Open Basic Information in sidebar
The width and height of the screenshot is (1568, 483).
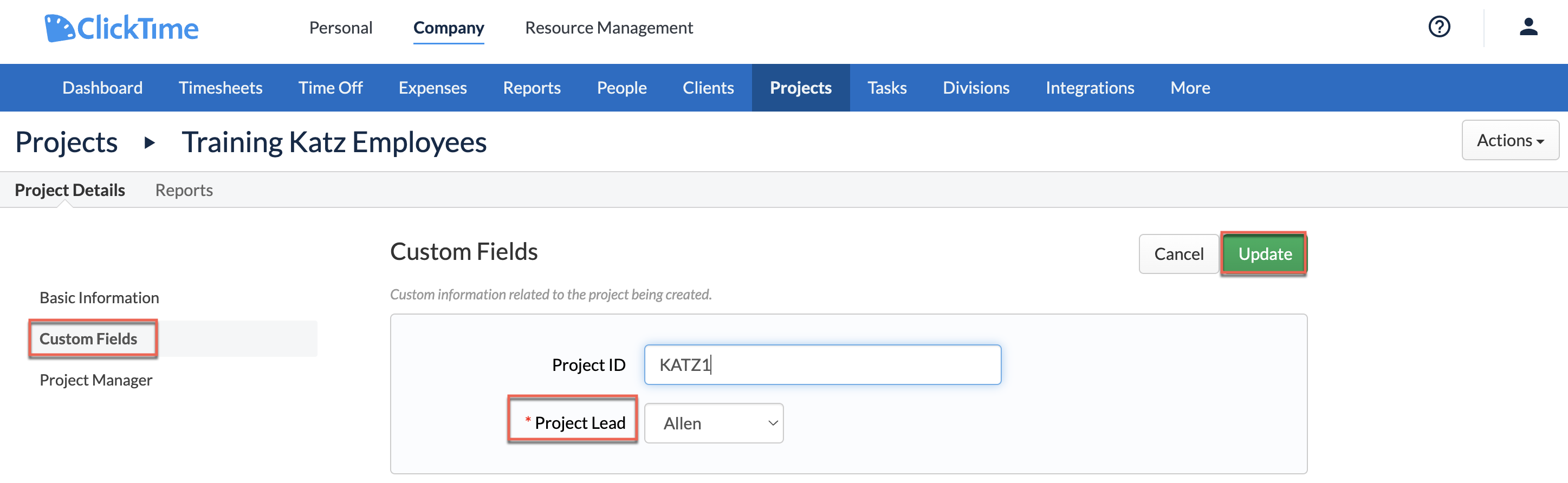[99, 297]
